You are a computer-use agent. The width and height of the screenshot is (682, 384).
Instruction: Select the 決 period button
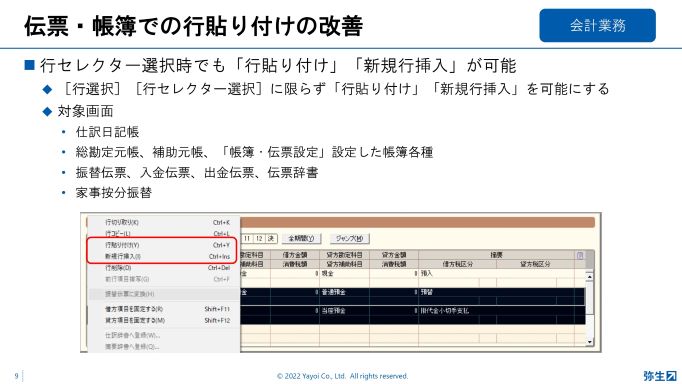271,238
